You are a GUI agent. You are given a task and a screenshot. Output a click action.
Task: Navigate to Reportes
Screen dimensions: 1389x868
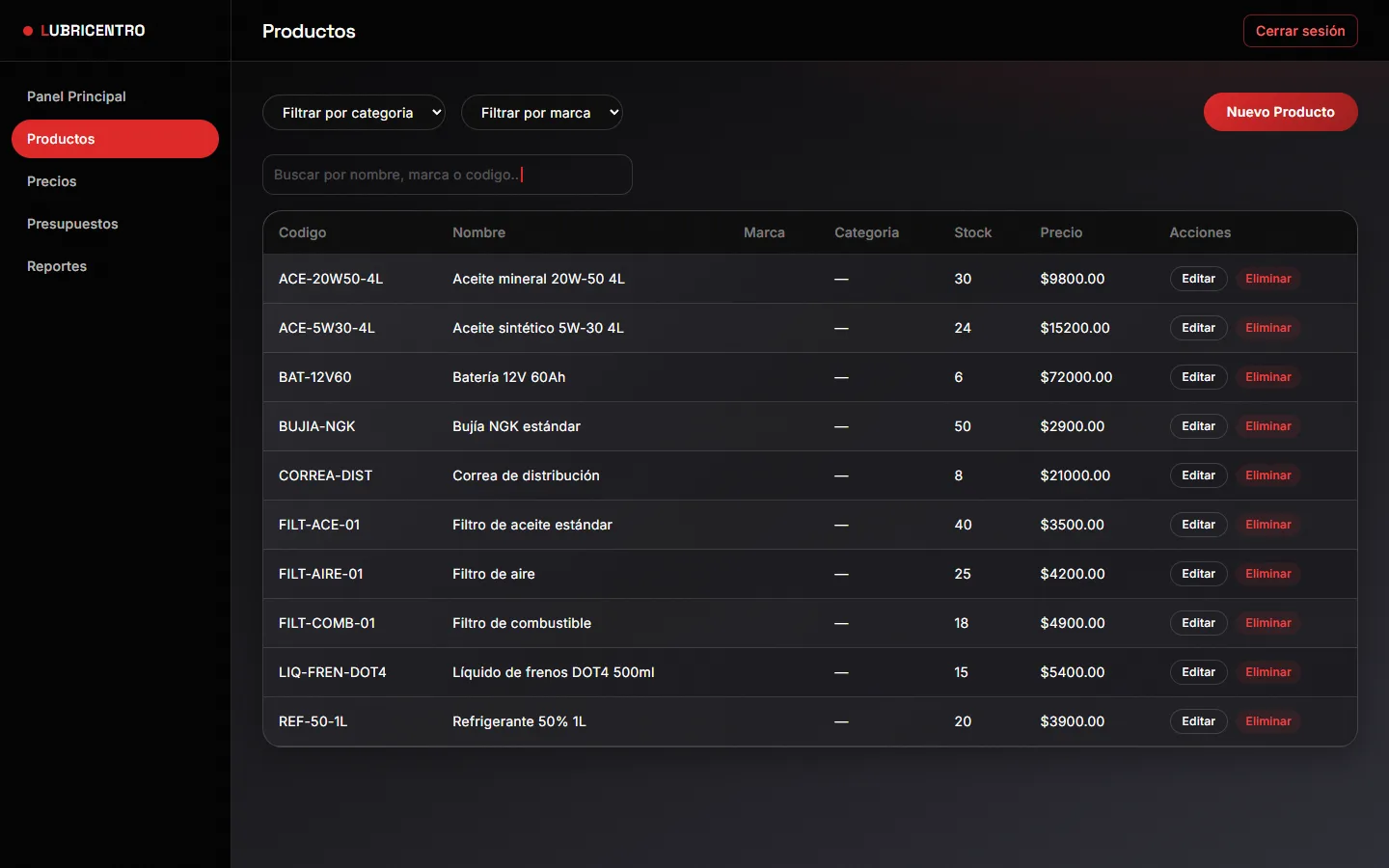tap(115, 266)
